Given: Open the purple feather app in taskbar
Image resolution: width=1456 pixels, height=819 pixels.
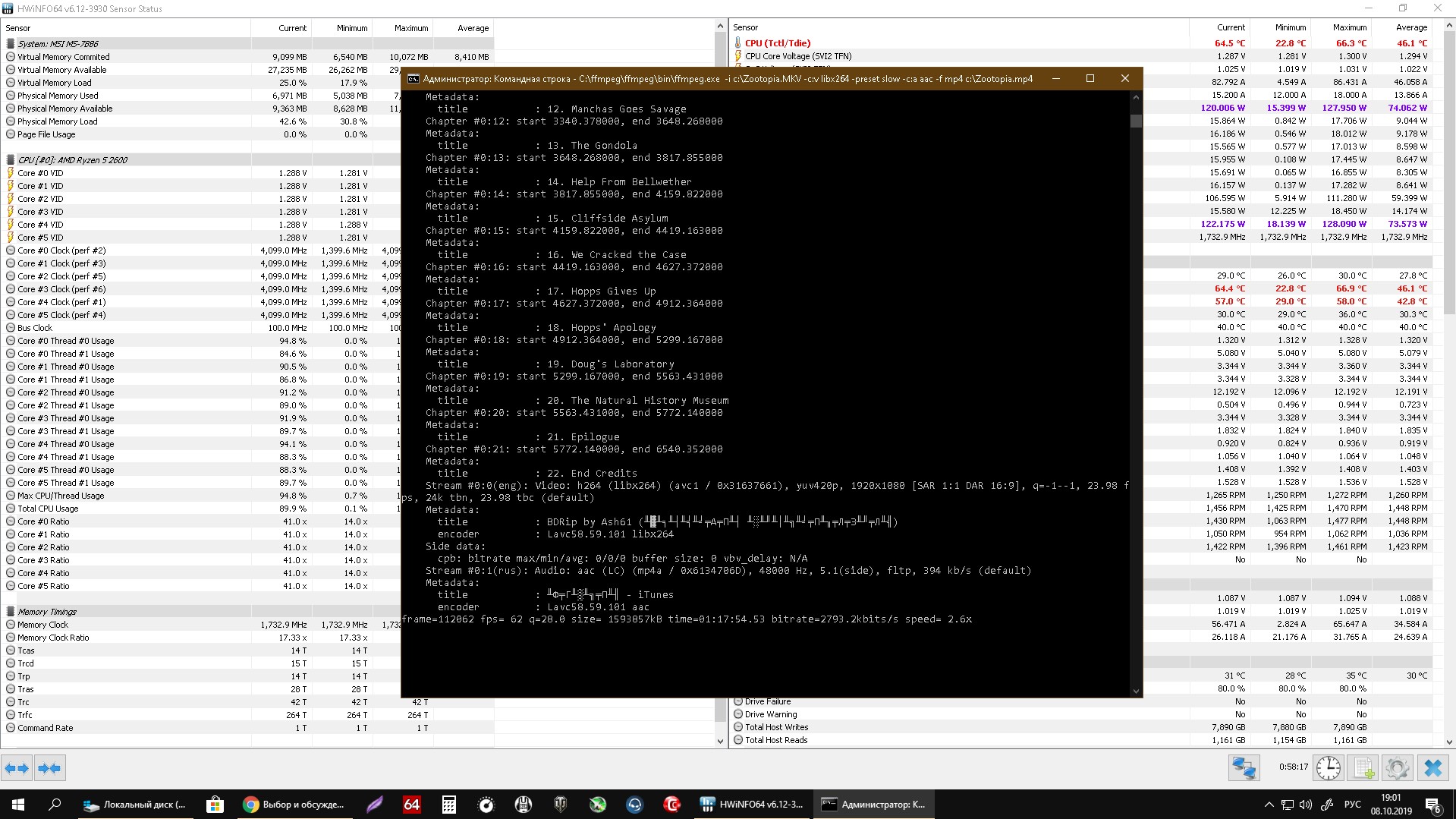Looking at the screenshot, I should point(375,805).
